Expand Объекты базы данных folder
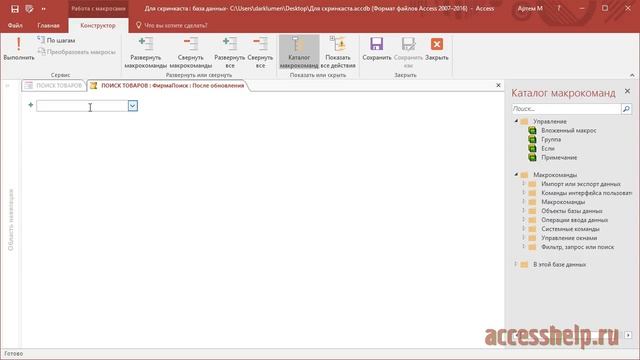Viewport: 640px width, 360px height. click(524, 211)
